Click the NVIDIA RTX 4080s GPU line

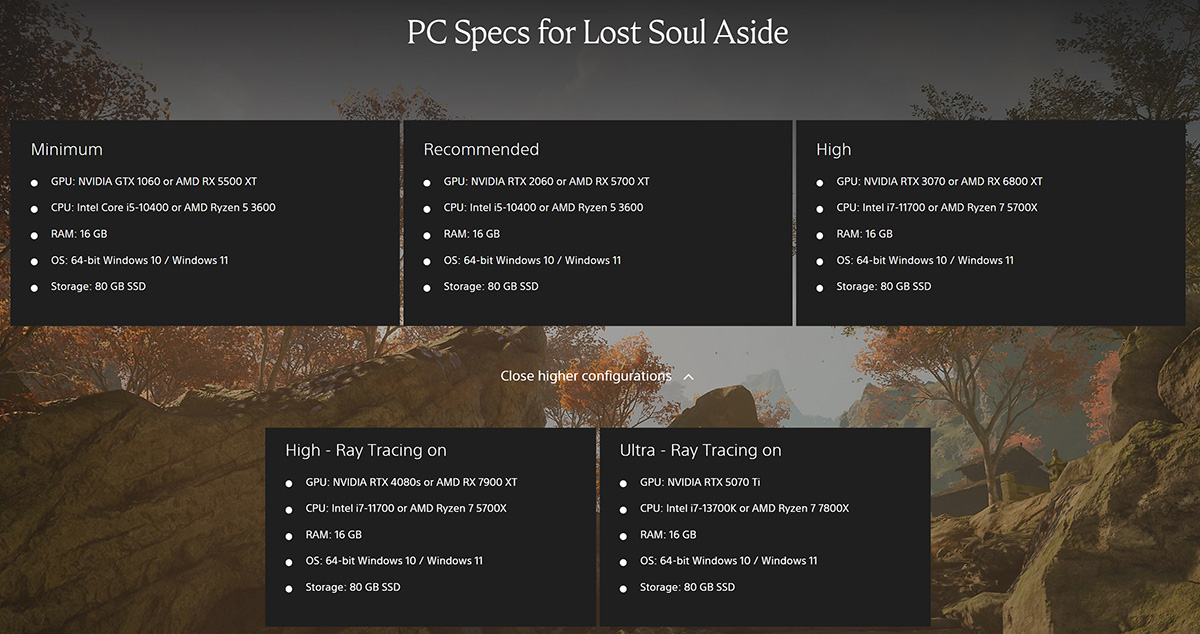411,482
